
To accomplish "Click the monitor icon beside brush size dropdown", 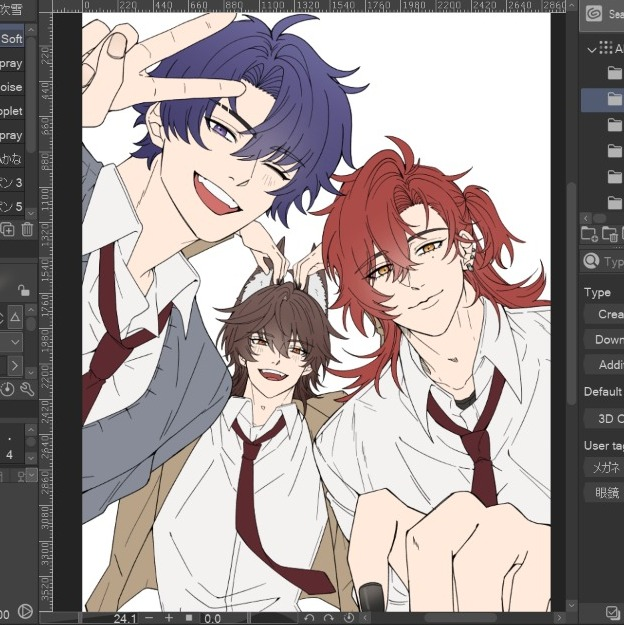I will [x=21, y=476].
